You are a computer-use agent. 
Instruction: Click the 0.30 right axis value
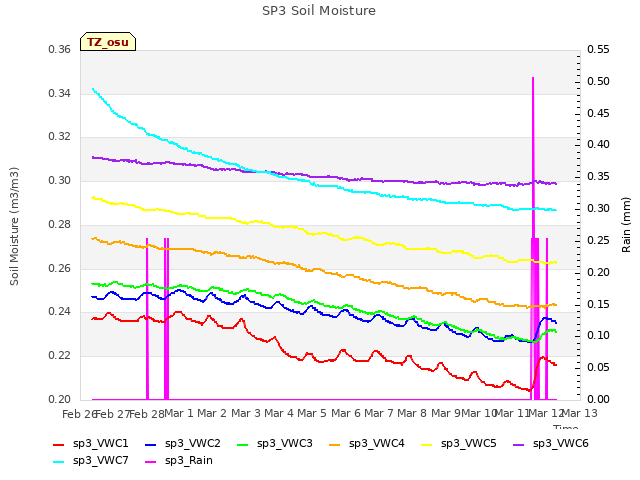coord(598,209)
